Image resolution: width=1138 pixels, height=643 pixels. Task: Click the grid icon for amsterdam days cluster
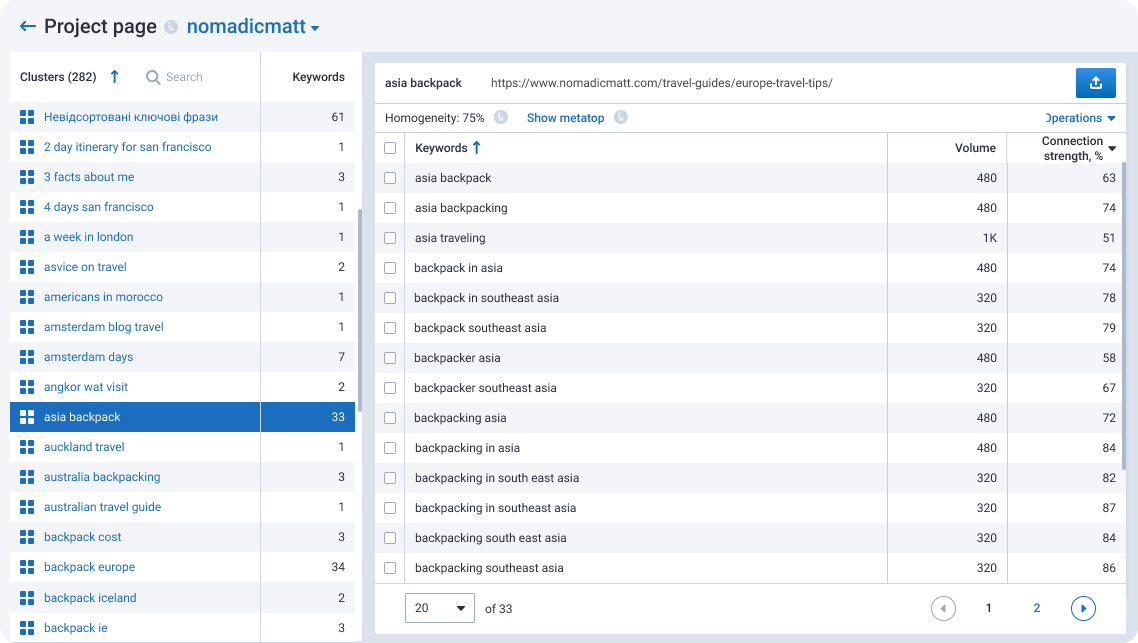pyautogui.click(x=27, y=357)
